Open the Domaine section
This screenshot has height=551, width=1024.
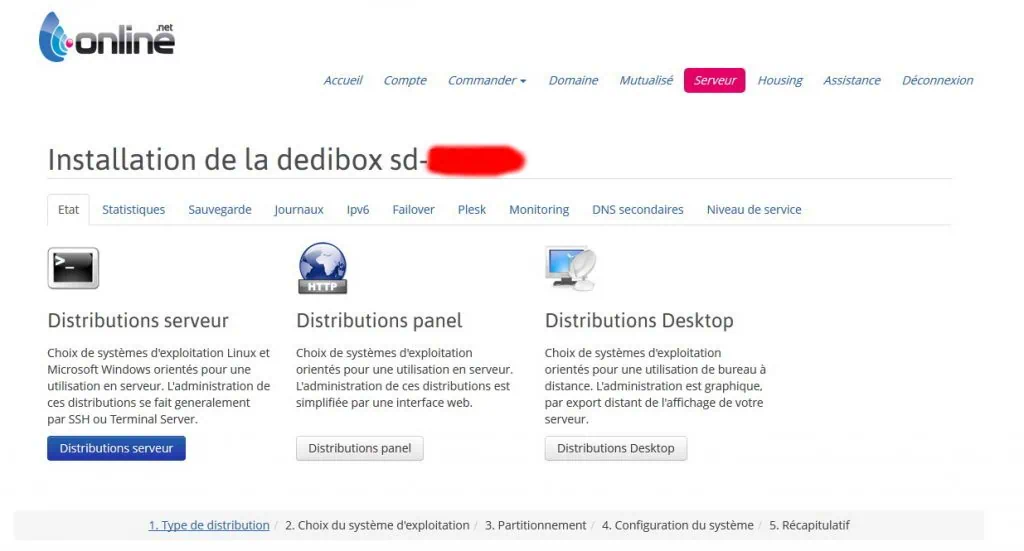tap(573, 80)
